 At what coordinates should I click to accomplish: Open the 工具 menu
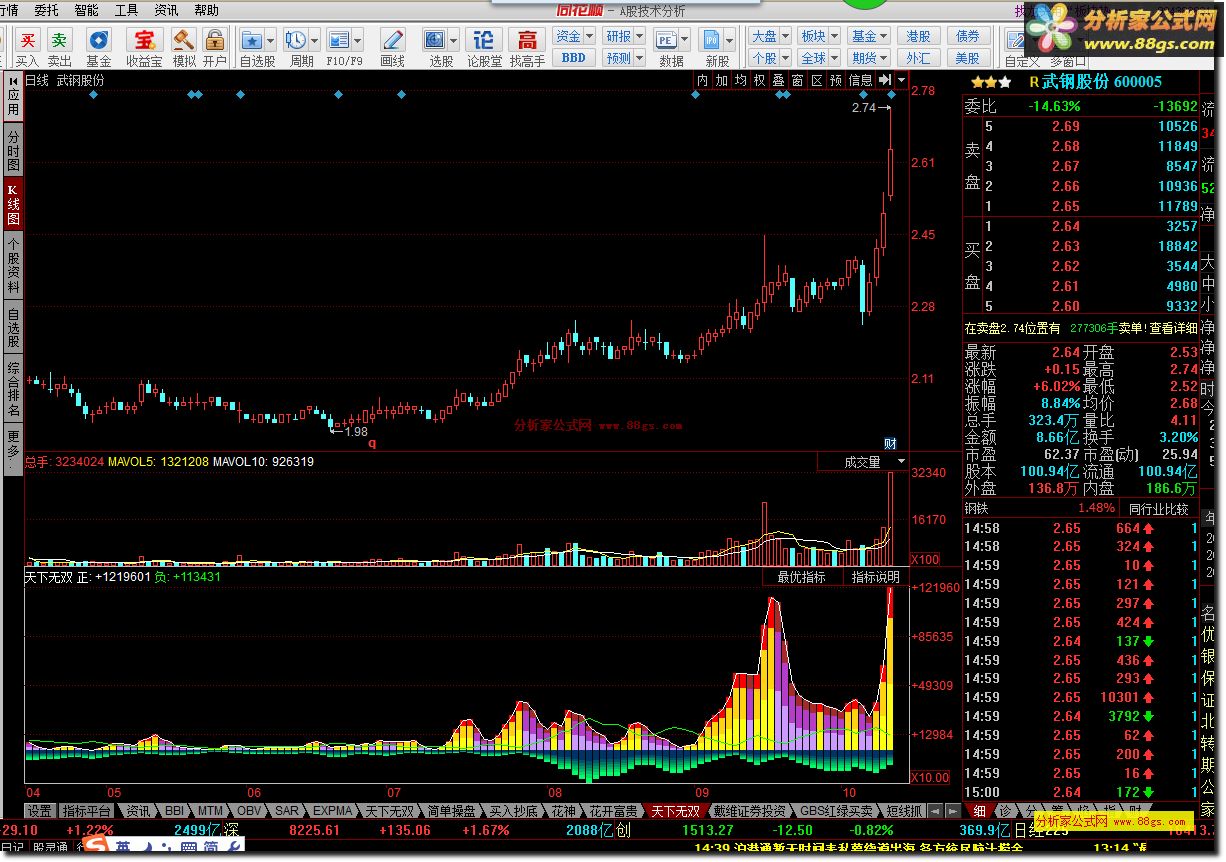(126, 10)
